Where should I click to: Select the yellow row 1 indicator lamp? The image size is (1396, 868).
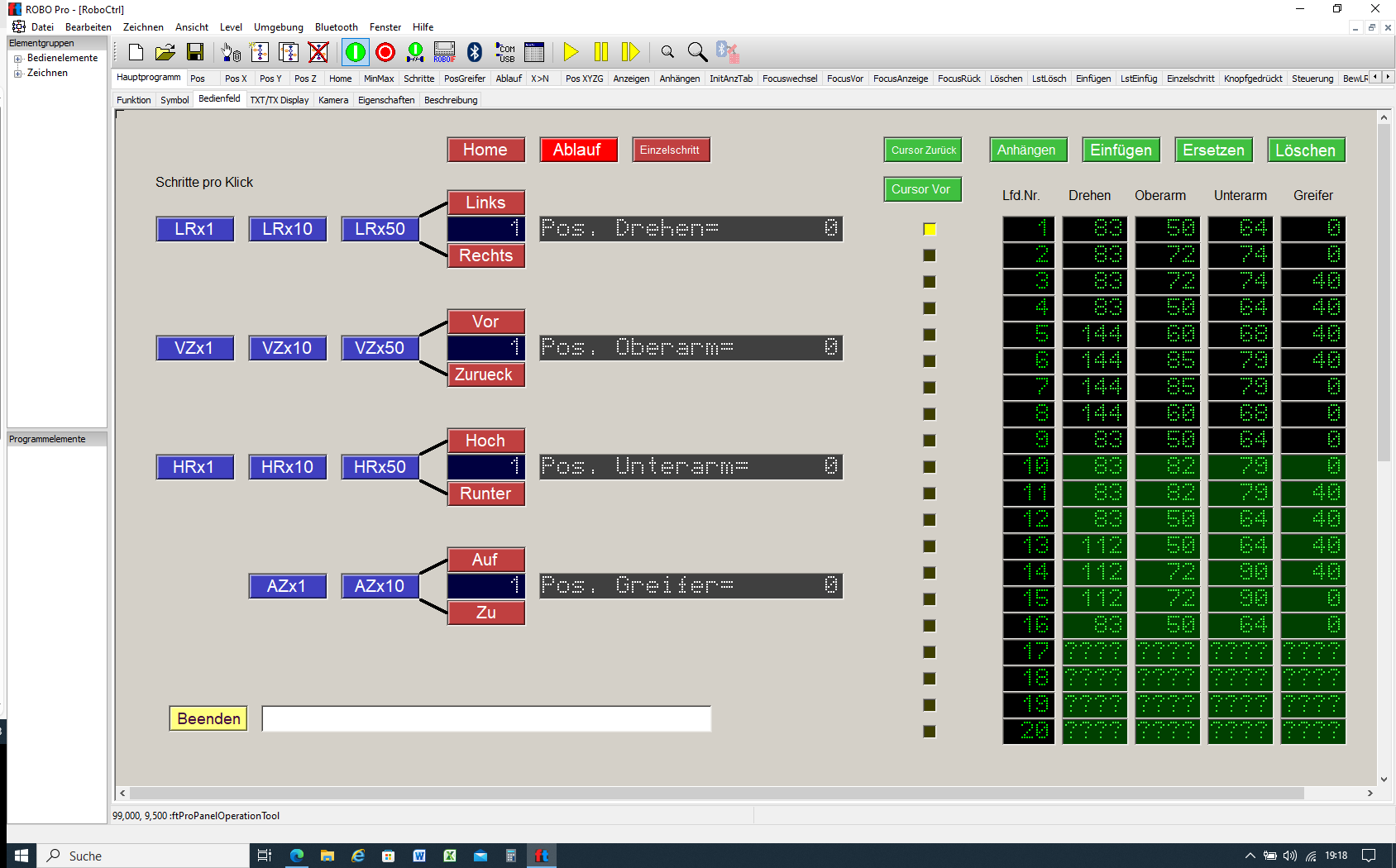click(930, 229)
